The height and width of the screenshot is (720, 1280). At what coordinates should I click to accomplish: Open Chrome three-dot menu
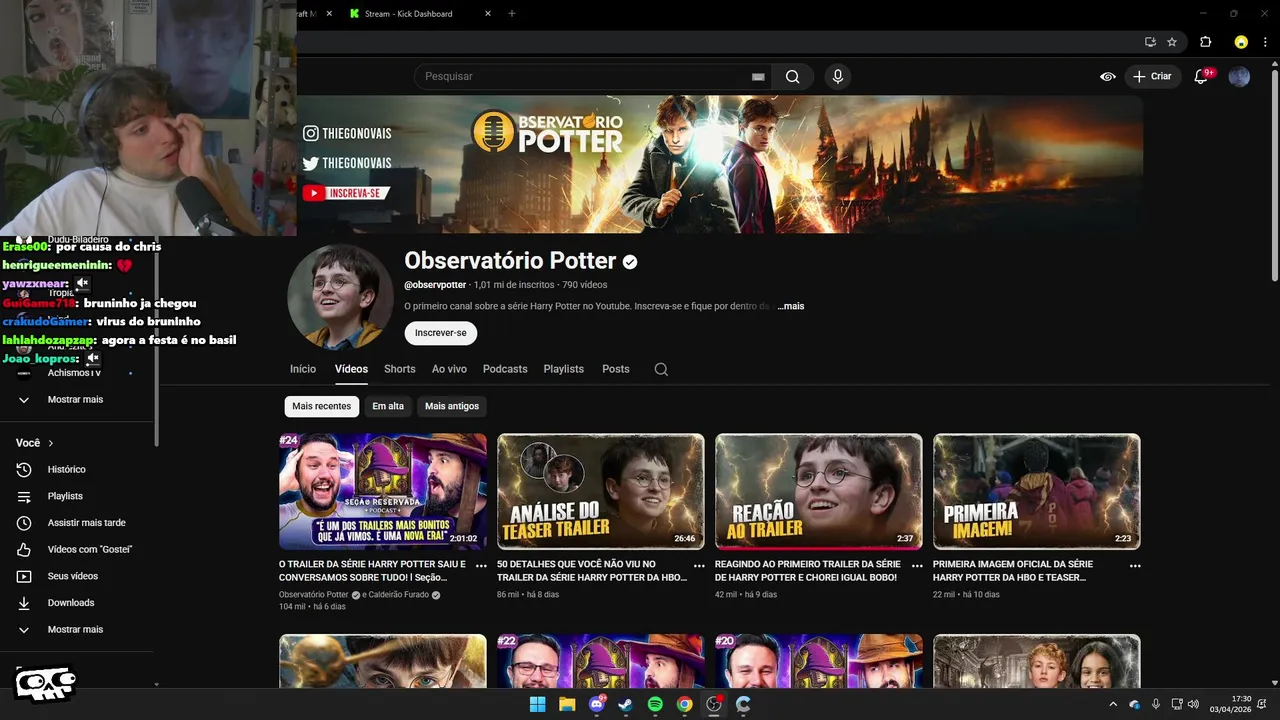(x=1266, y=42)
